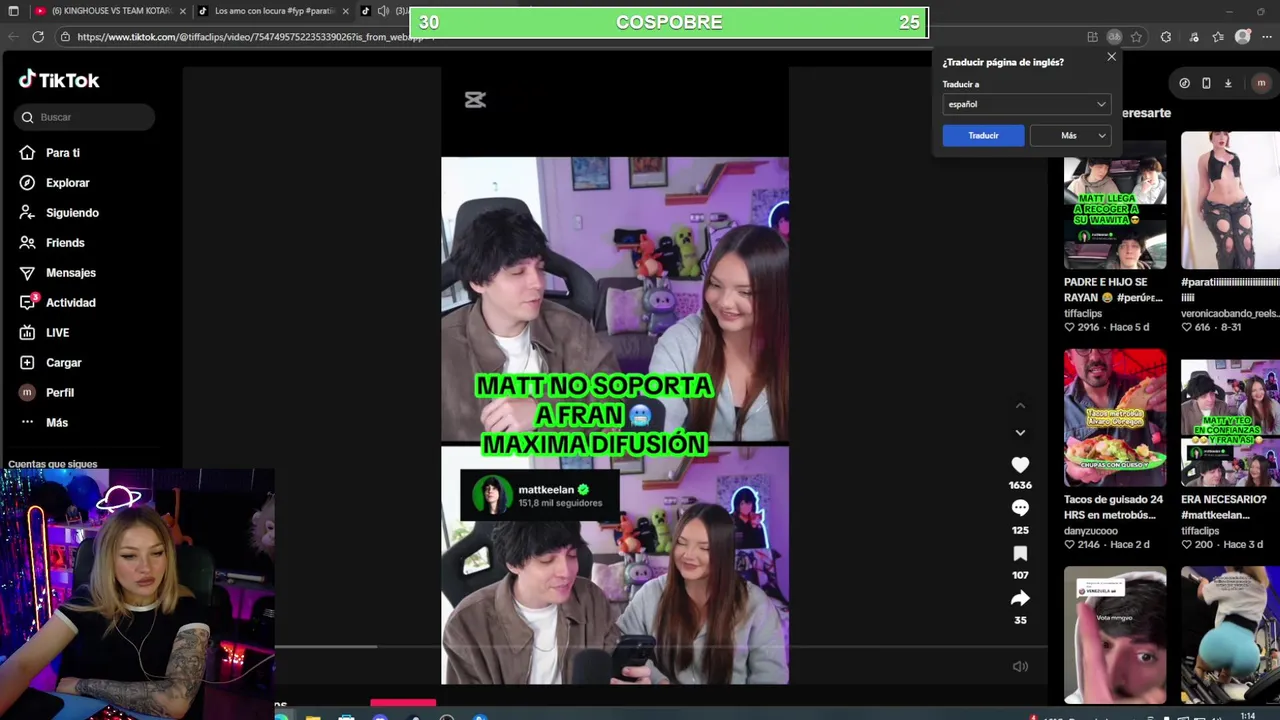This screenshot has height=720, width=1280.
Task: Share the video with the arrow icon
Action: [x=1020, y=598]
